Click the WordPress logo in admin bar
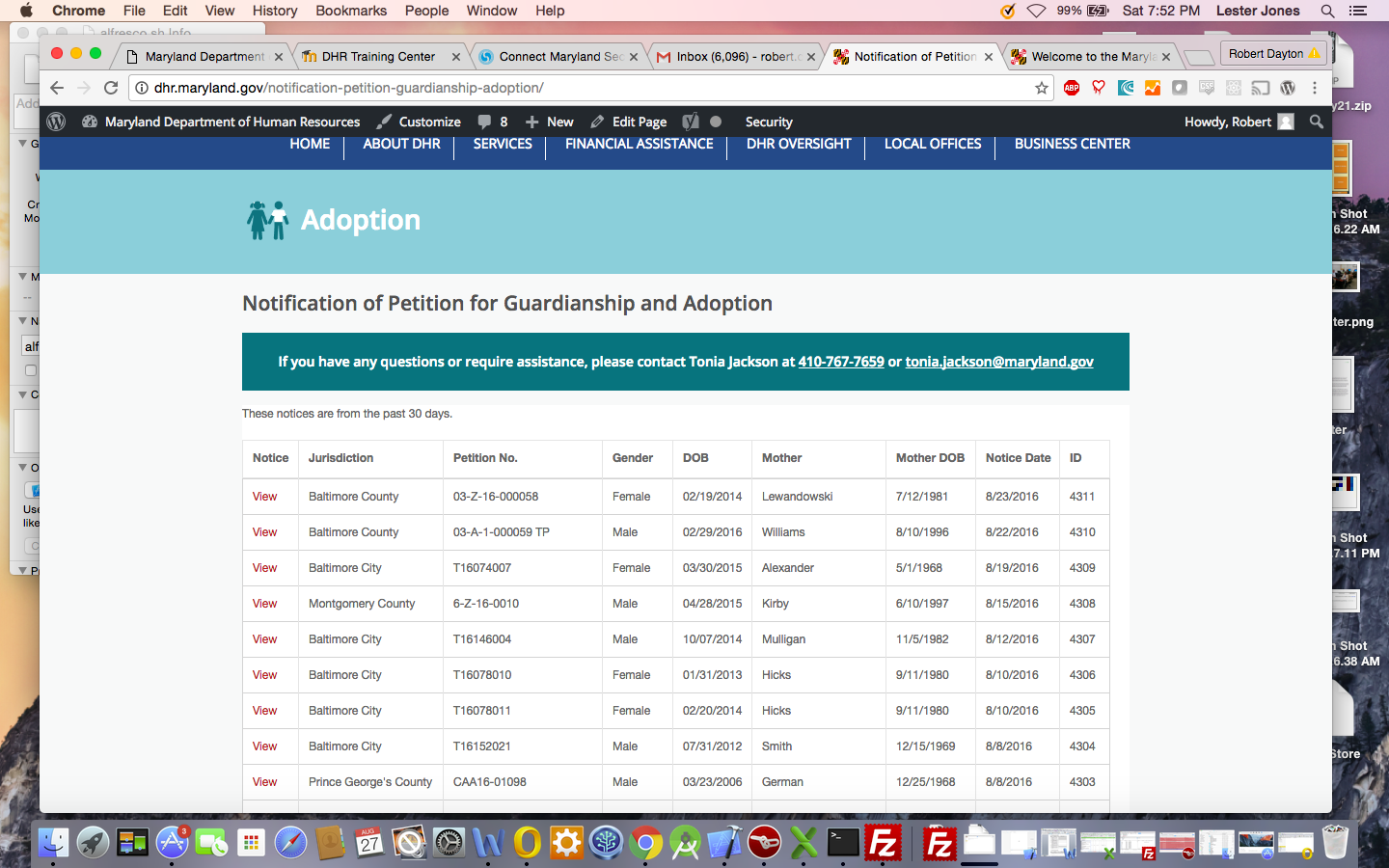This screenshot has width=1389, height=868. [56, 122]
